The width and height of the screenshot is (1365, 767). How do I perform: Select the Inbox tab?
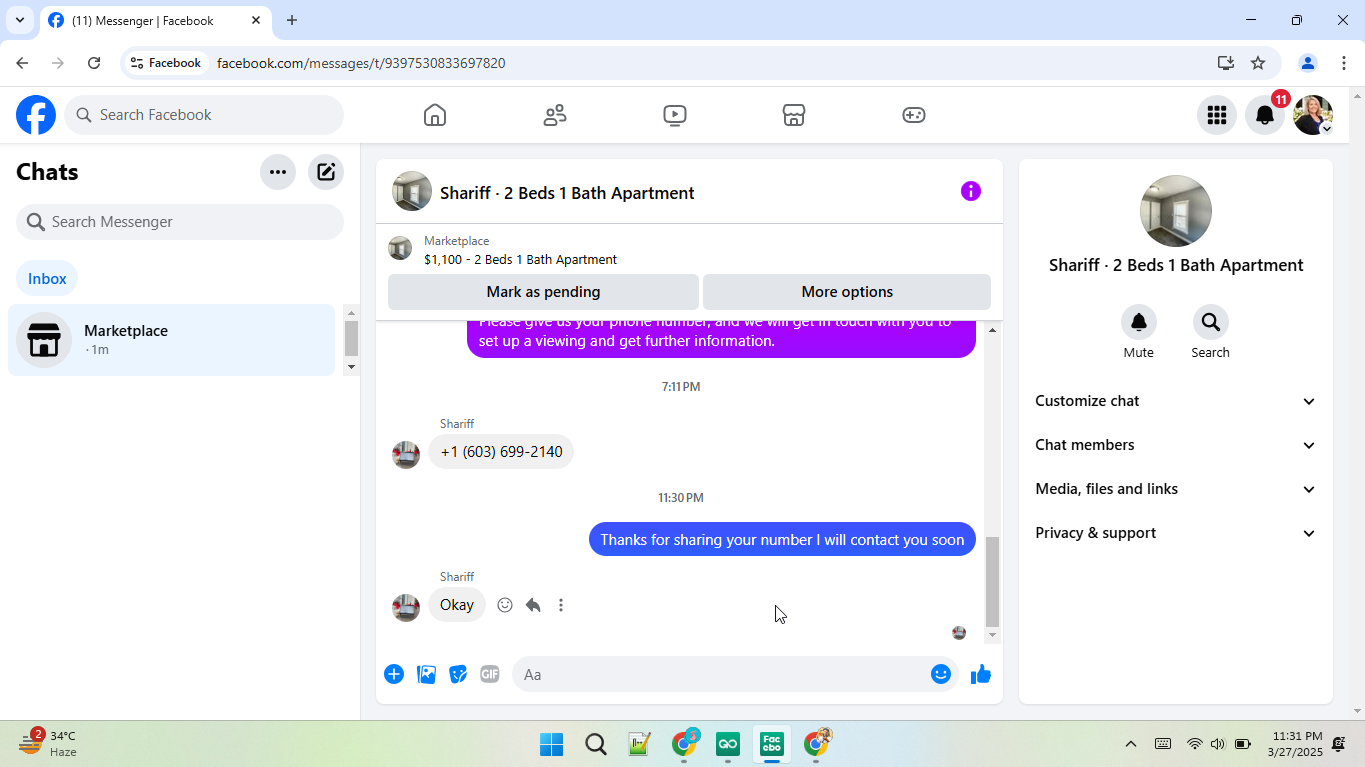47,279
